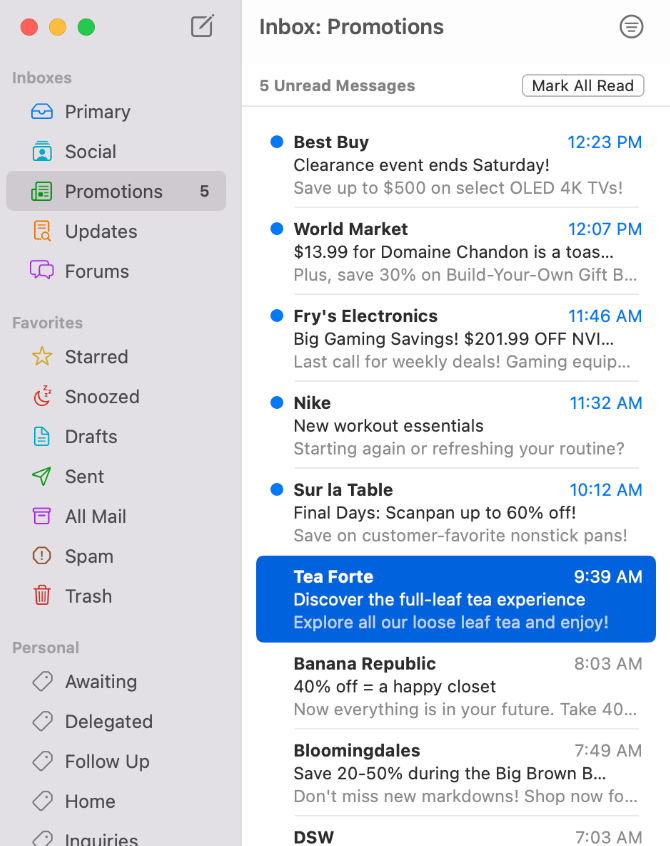Click the unread dot on Fry's Electronics
670x846 pixels.
[277, 316]
